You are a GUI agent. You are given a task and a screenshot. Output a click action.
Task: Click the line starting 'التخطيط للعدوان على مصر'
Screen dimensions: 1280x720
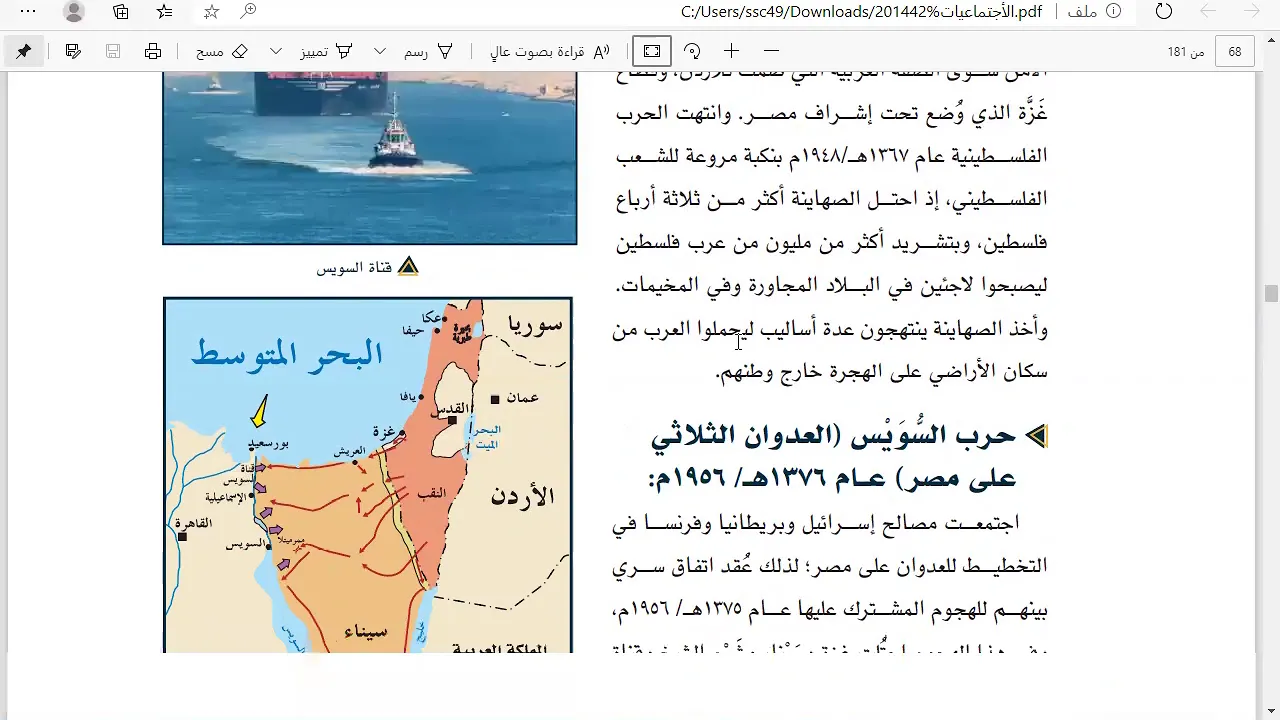[x=830, y=565]
